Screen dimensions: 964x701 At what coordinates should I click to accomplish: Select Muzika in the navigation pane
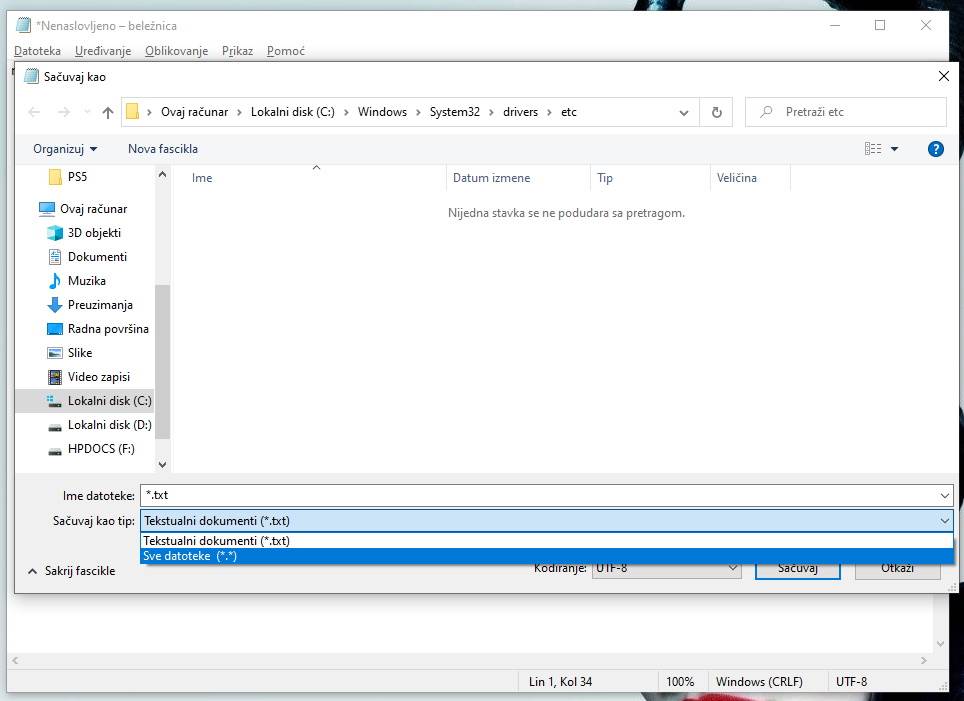86,281
